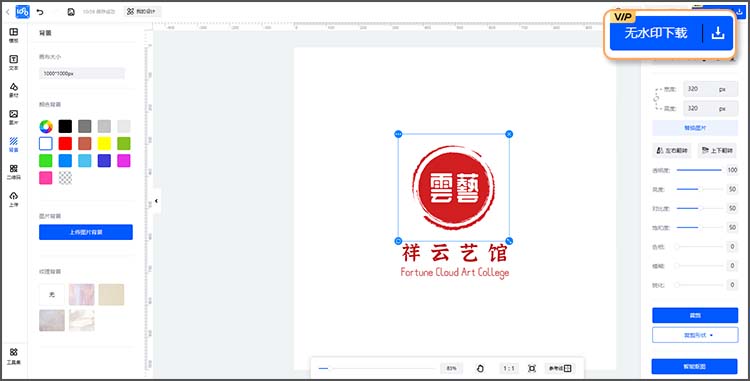Image resolution: width=750 pixels, height=381 pixels.
Task: Adjust the saturation slider
Action: tap(699, 228)
